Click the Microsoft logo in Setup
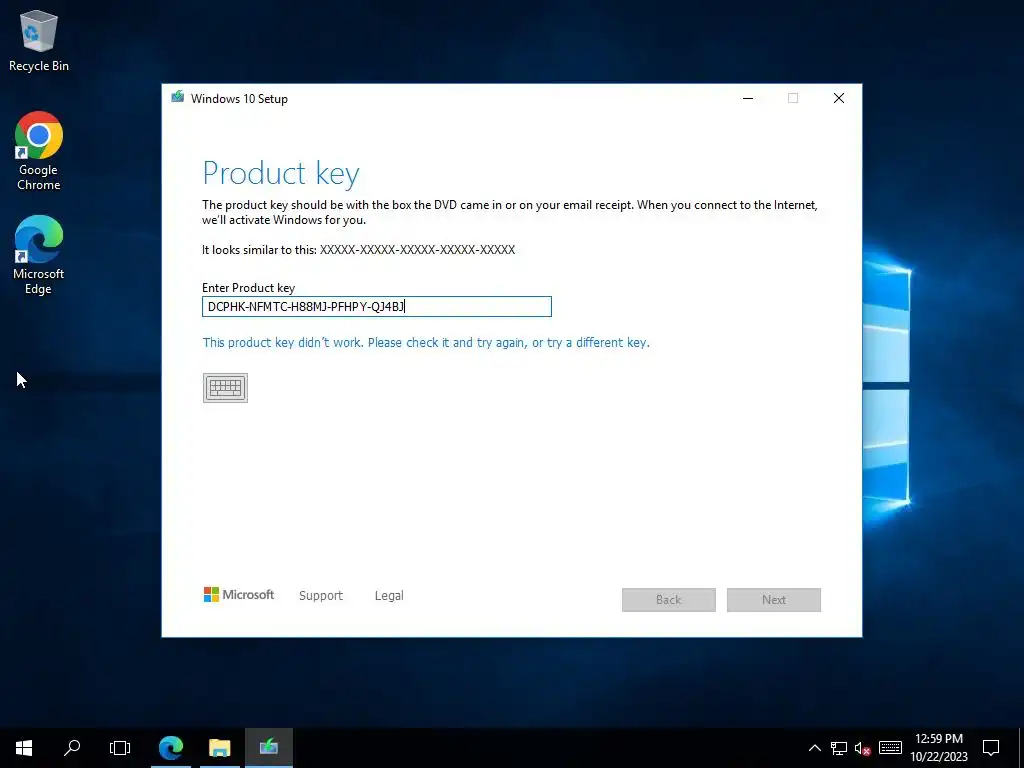The image size is (1024, 768). (x=239, y=594)
